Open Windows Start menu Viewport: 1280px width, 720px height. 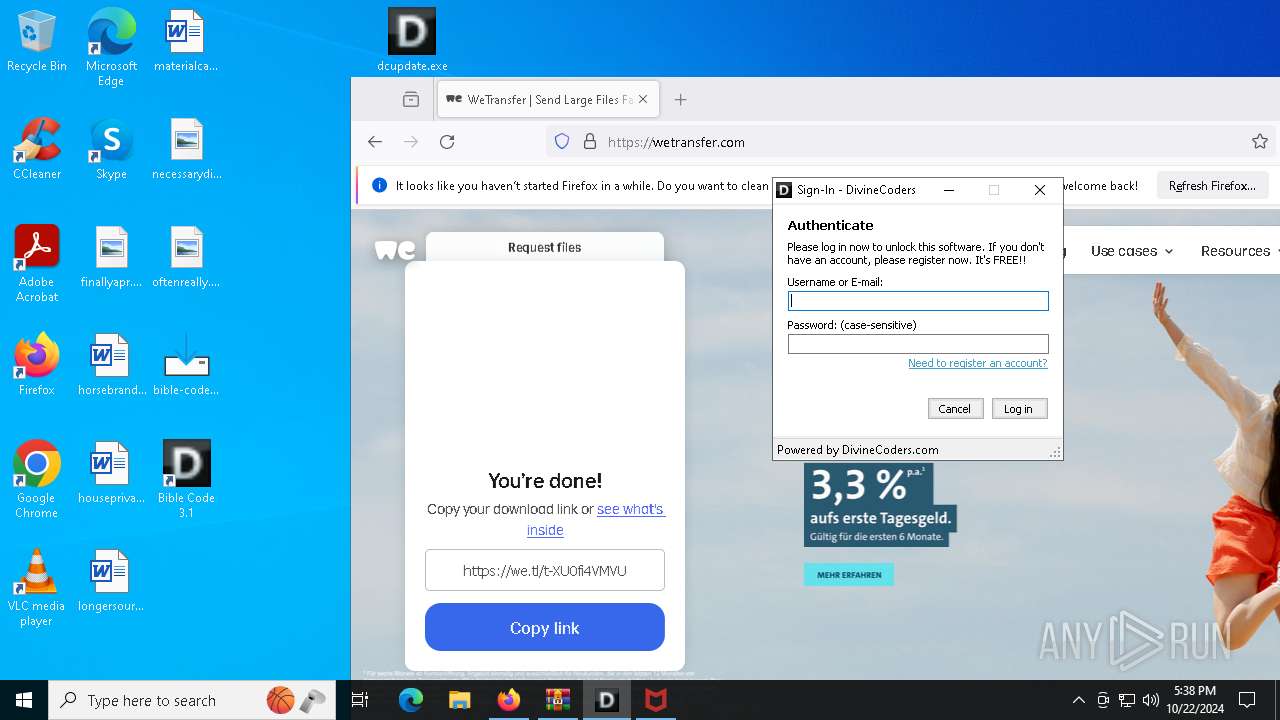[24, 700]
